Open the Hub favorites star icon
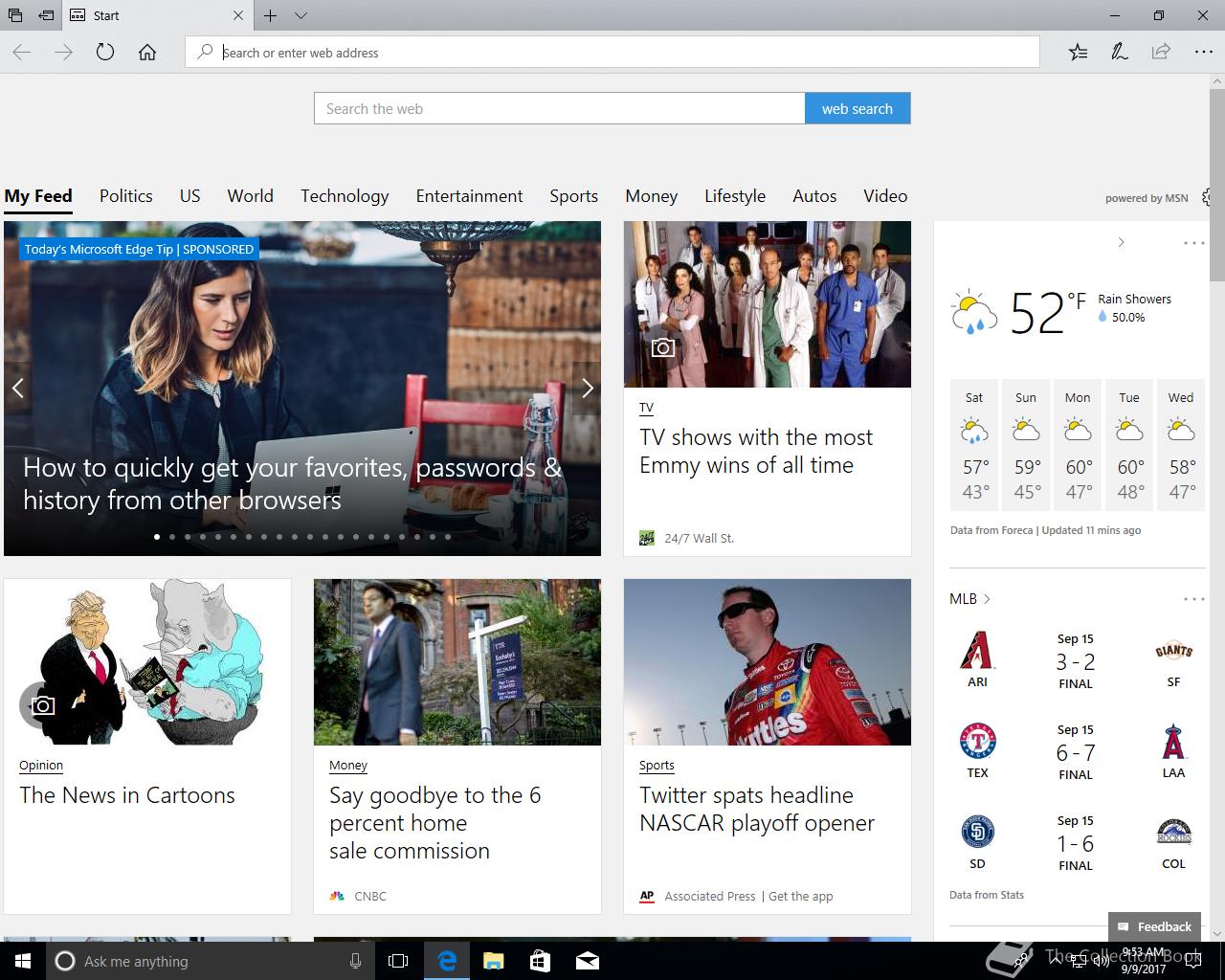 (1079, 53)
